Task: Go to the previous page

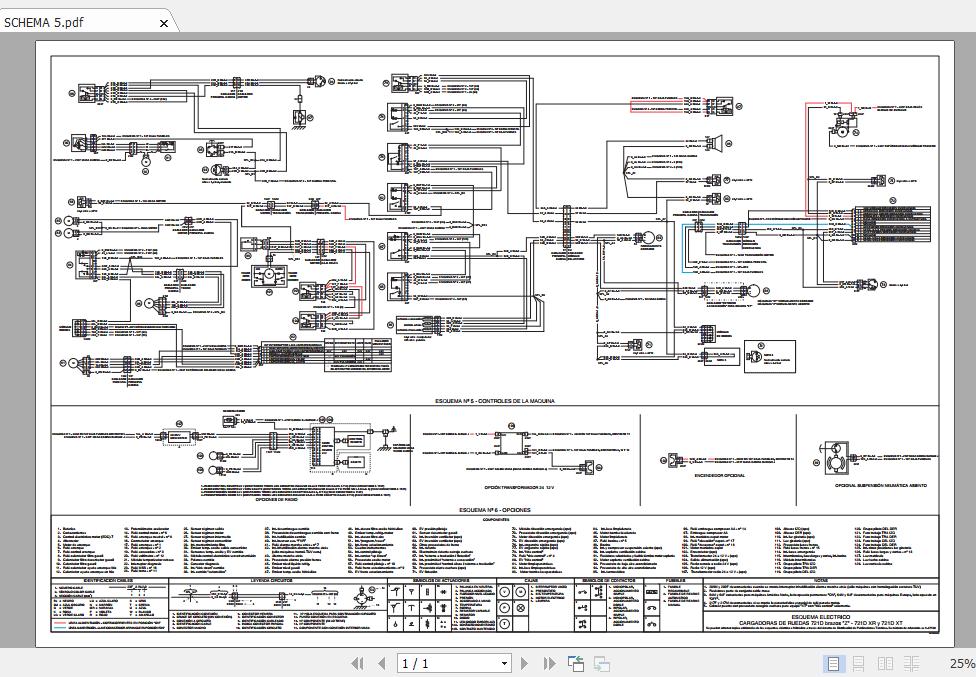Action: coord(381,663)
